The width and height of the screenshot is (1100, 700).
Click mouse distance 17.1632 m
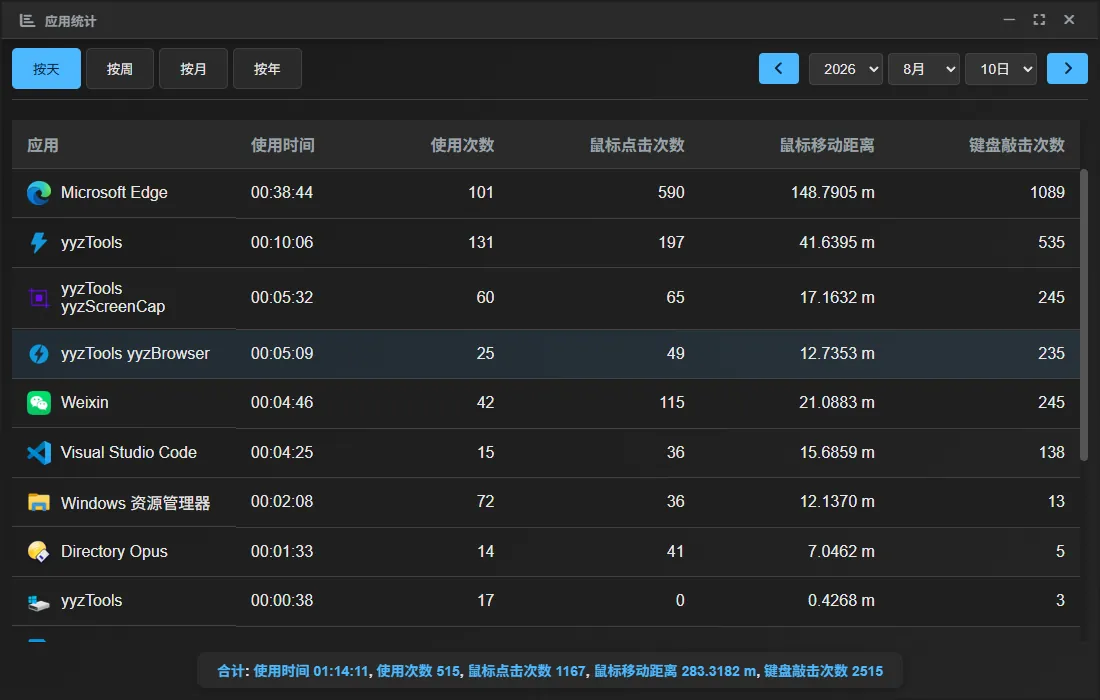[x=837, y=297]
